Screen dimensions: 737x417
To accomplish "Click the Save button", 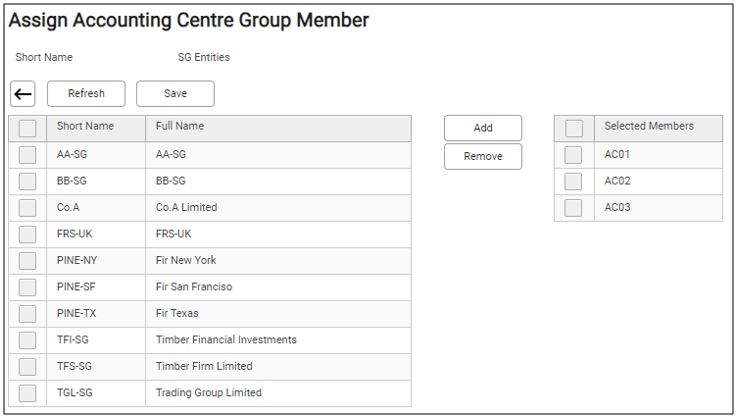I will pyautogui.click(x=175, y=94).
